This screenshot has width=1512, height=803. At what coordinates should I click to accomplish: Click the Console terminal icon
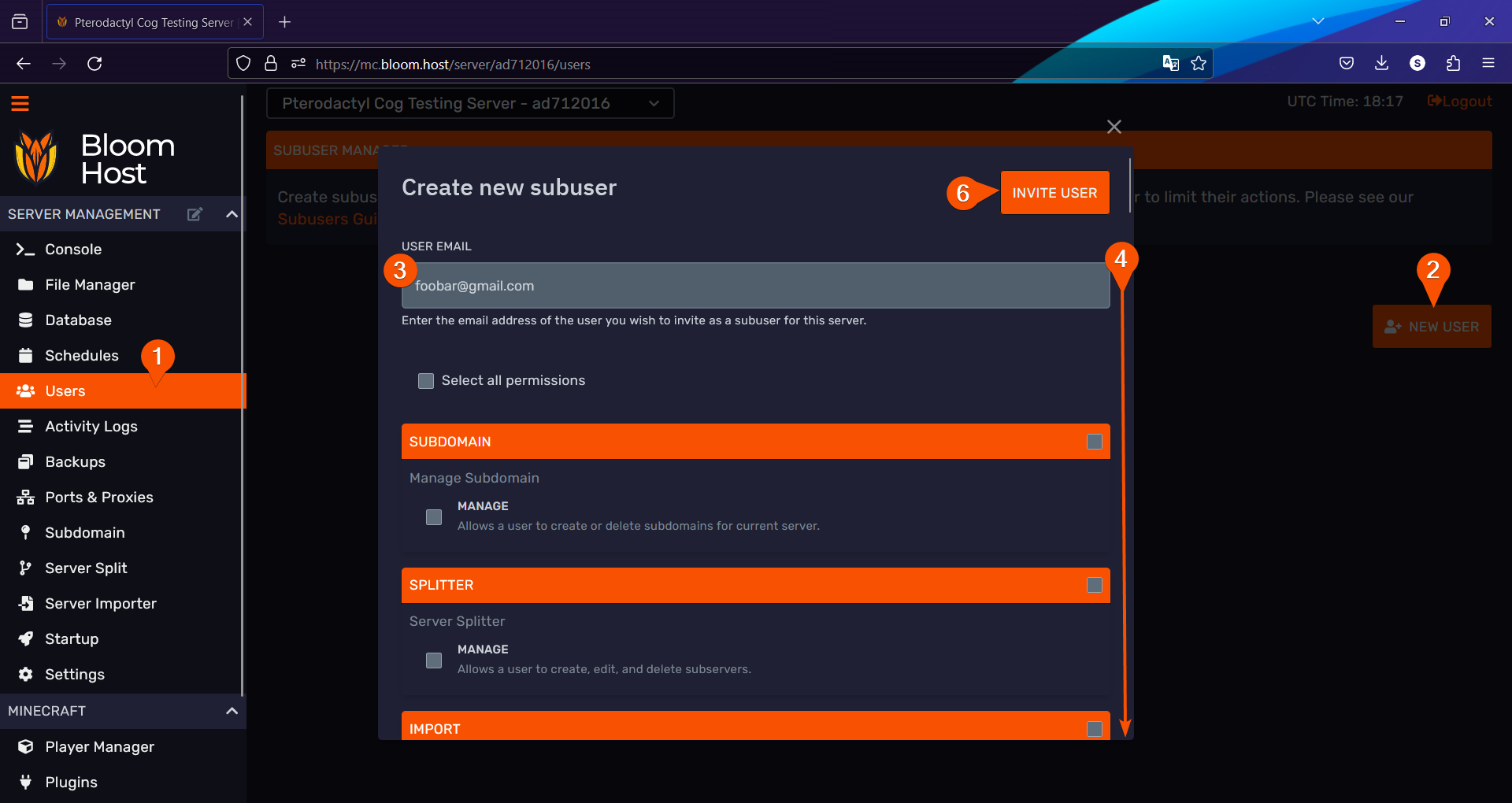tap(25, 250)
